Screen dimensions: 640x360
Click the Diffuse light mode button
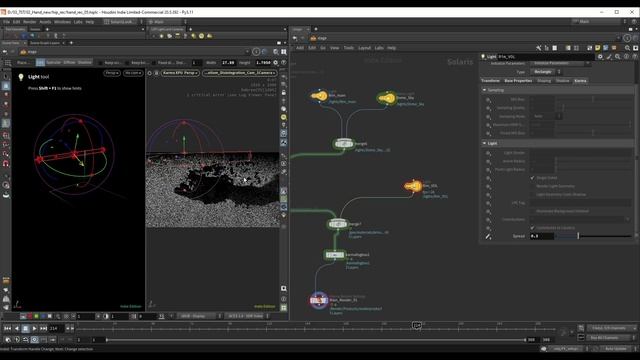point(69,63)
